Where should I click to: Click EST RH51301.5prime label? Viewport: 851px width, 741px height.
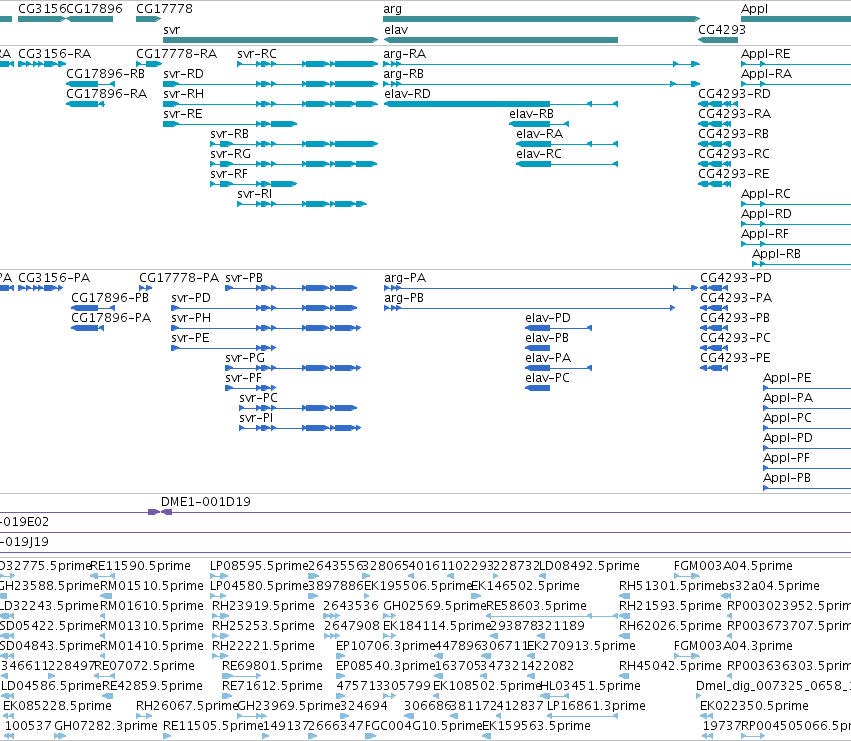669,586
